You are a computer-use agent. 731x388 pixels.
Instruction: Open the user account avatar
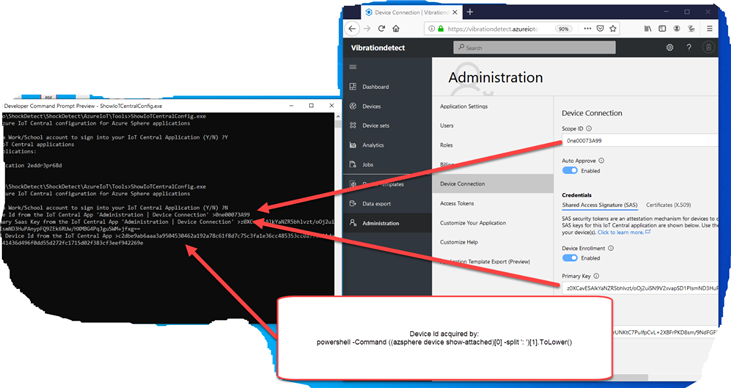click(x=708, y=47)
